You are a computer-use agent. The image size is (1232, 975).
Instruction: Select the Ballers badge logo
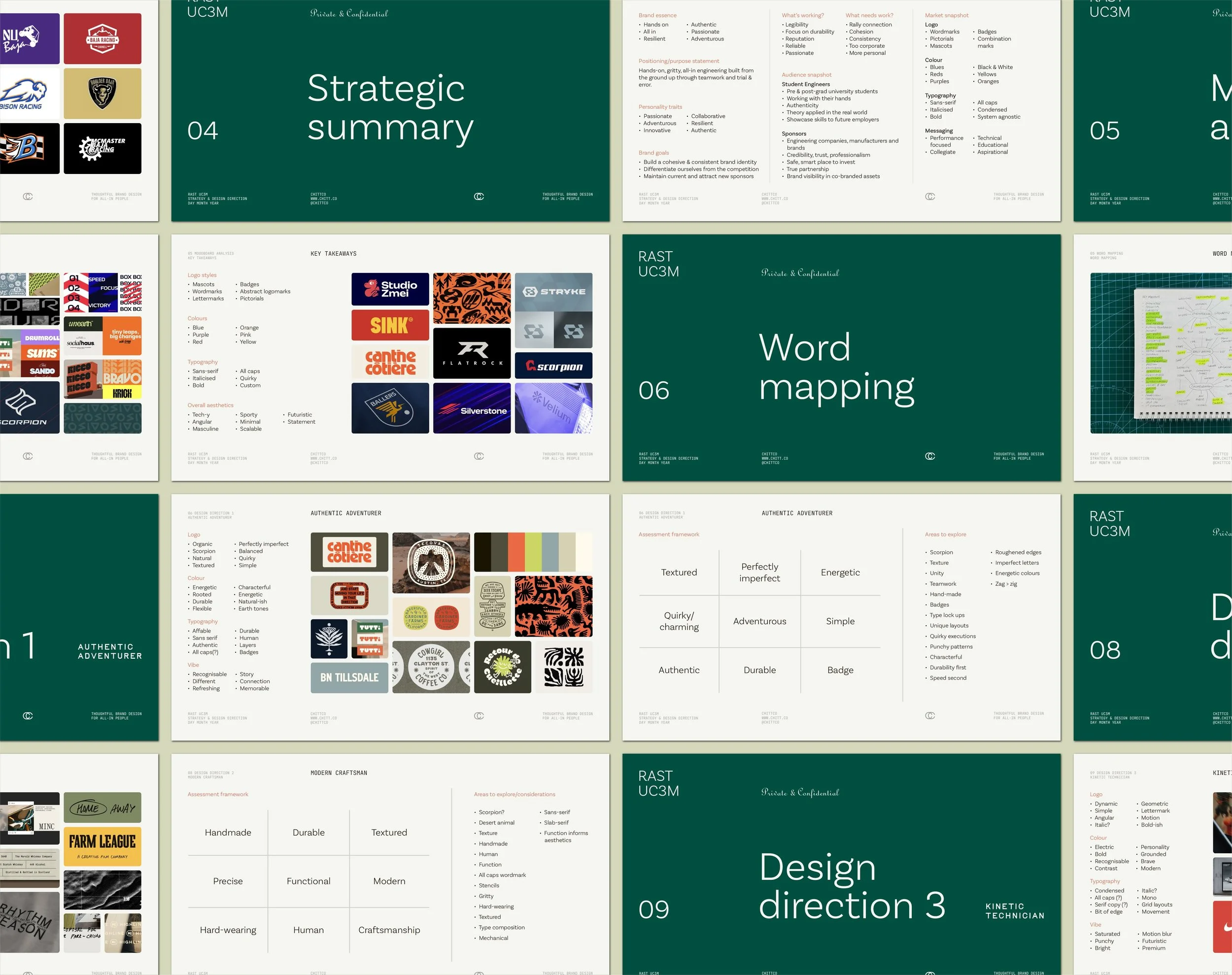(390, 408)
